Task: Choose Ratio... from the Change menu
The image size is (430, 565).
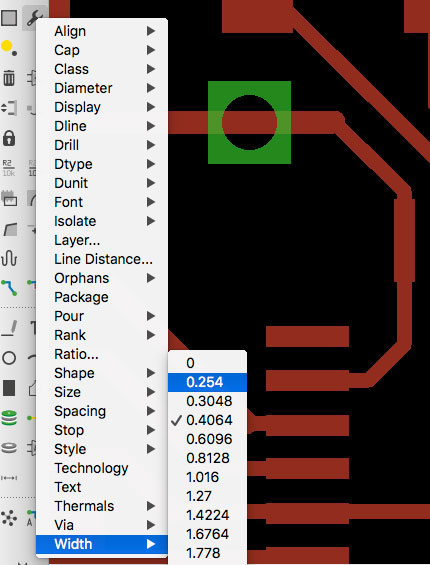Action: [102, 354]
